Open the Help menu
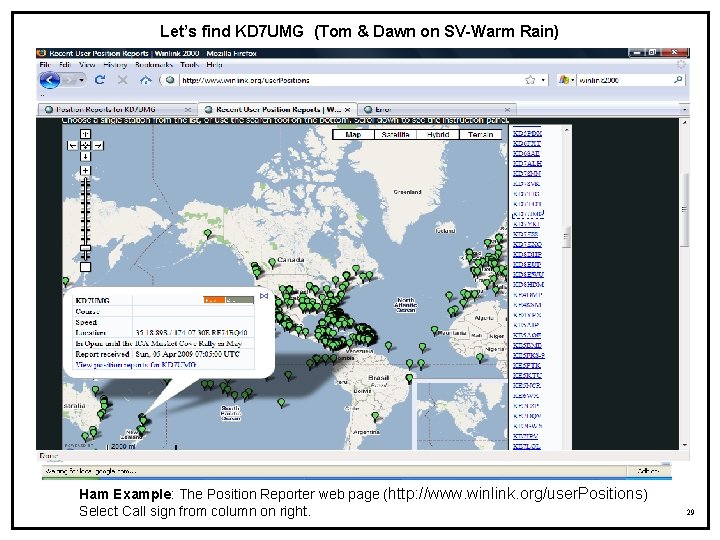 pos(214,65)
